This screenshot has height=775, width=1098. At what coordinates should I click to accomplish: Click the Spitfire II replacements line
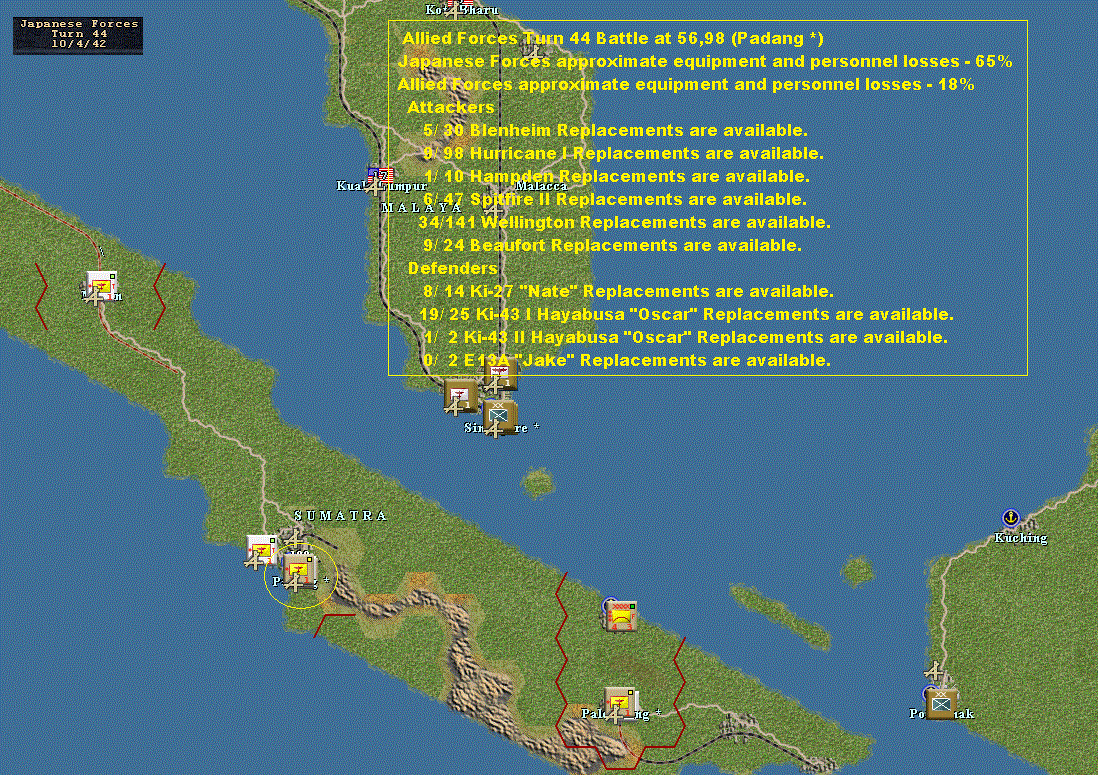click(615, 200)
